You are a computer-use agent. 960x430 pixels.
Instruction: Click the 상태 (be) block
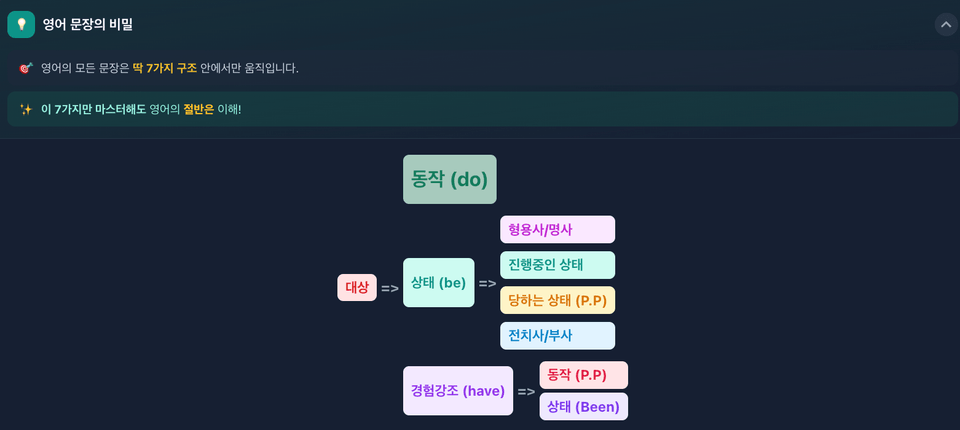point(438,282)
